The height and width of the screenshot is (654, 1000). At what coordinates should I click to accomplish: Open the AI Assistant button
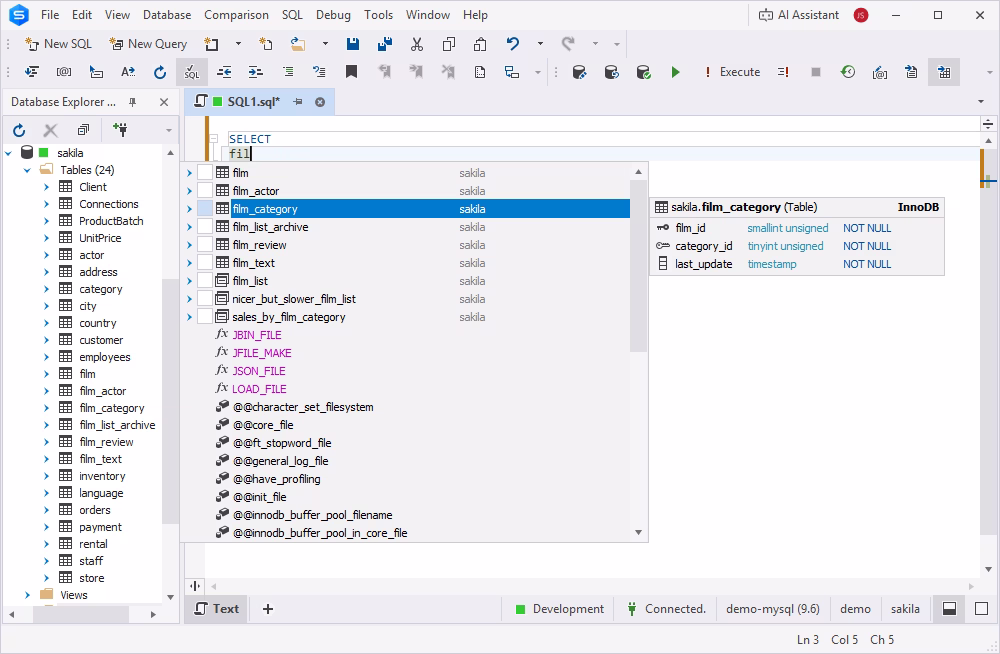pos(798,15)
